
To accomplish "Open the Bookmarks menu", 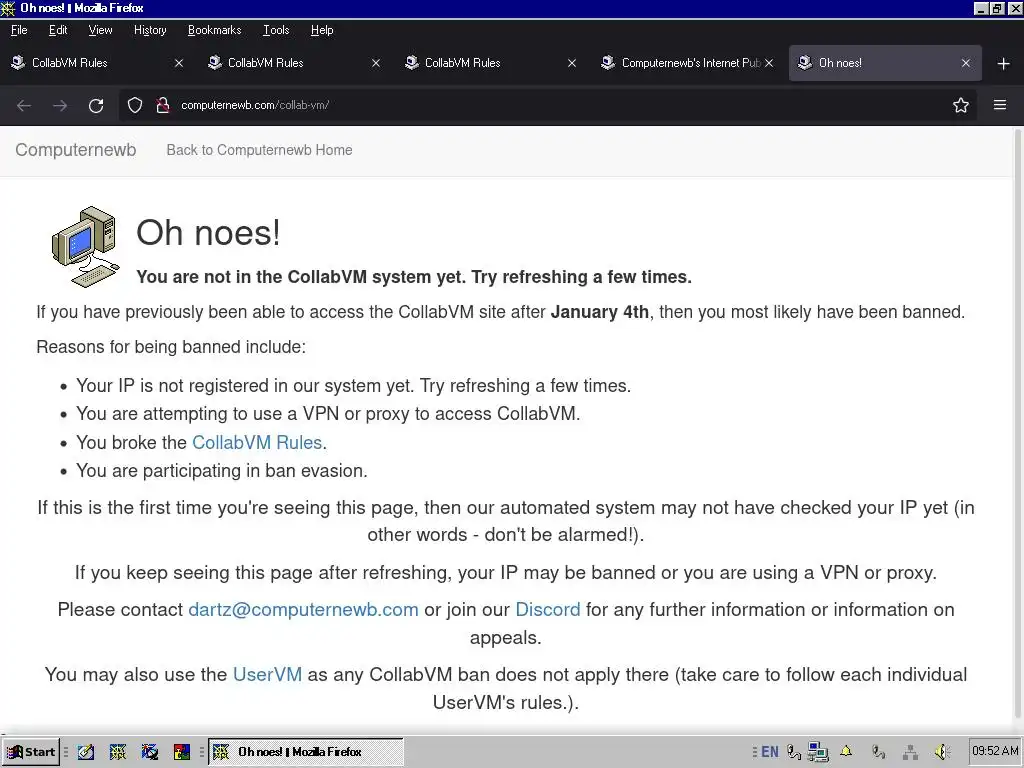I will click(214, 30).
